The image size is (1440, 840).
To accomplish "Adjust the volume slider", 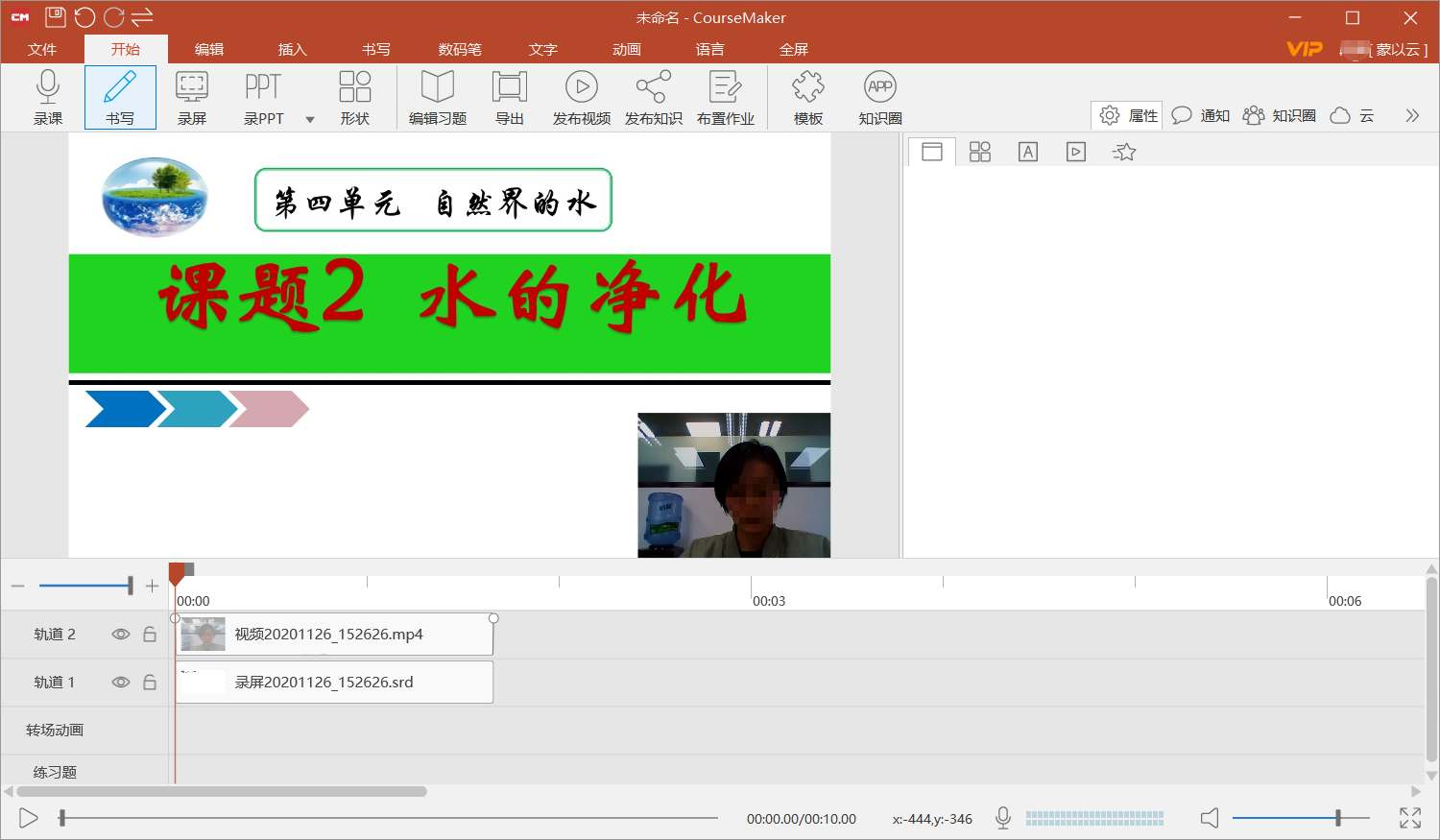I will pos(1301,818).
